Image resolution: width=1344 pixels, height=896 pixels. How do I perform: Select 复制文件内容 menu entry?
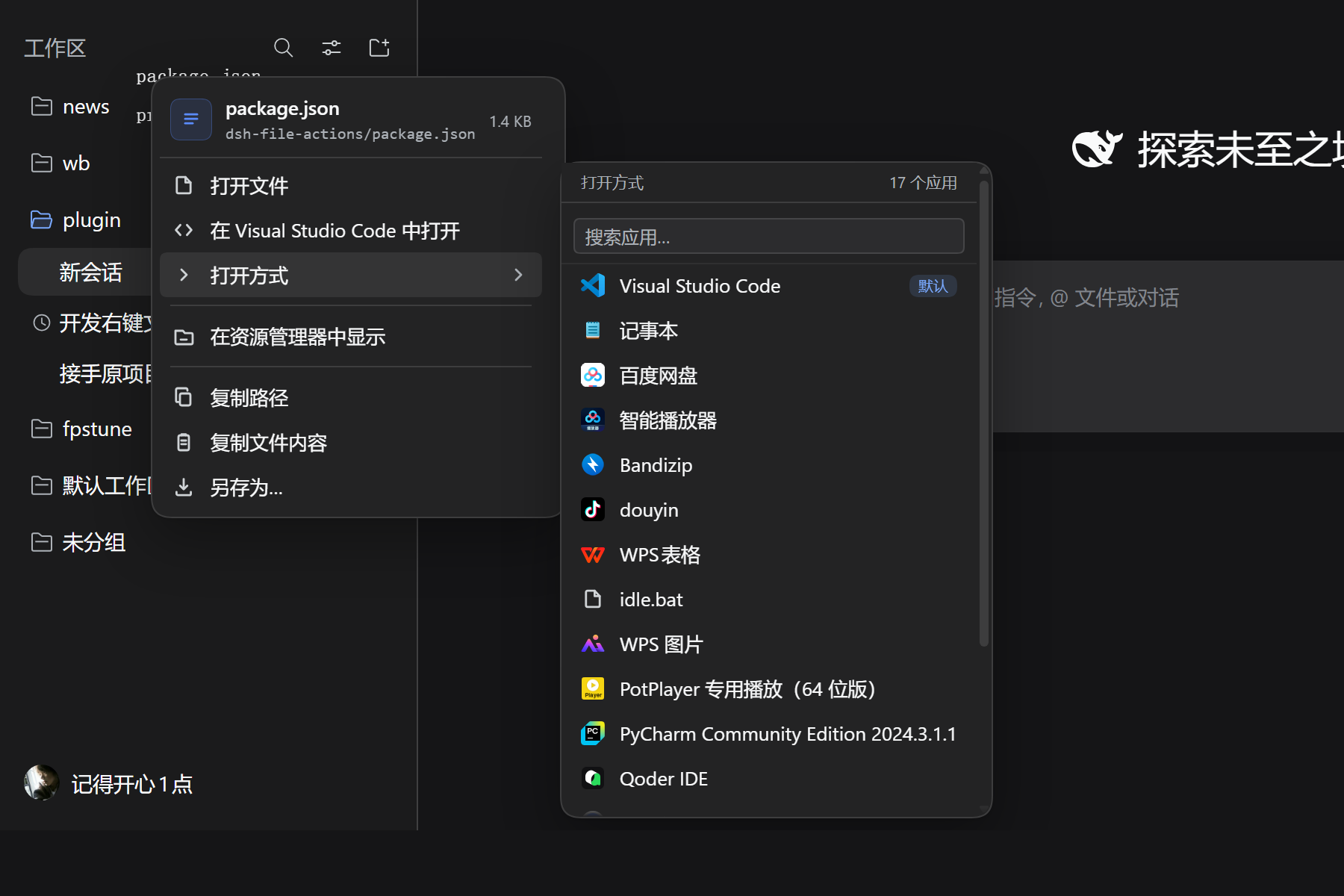(x=351, y=442)
